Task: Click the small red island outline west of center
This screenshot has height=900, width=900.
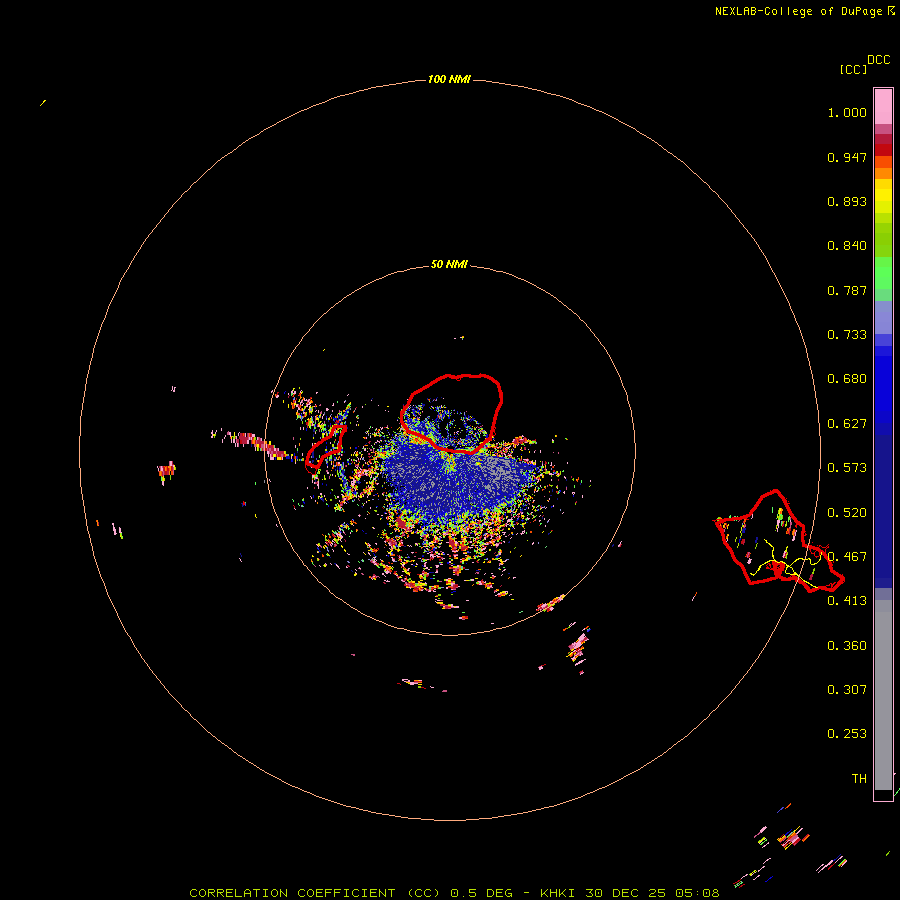Action: pos(325,448)
